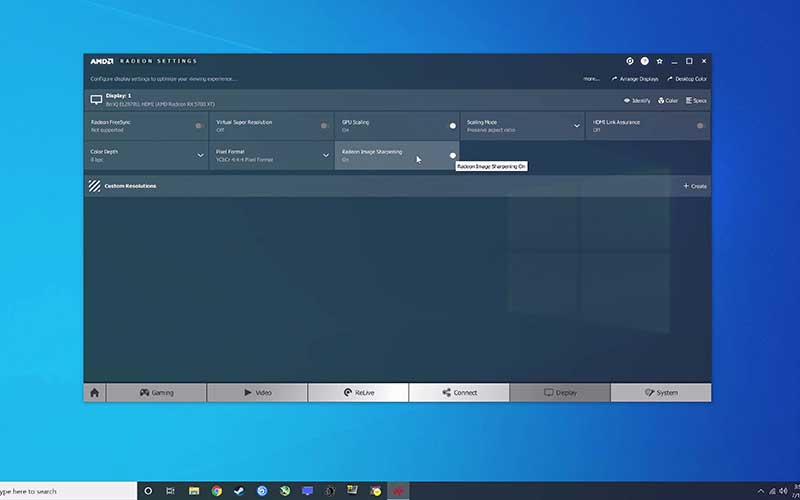Open the blue monitor app on taskbar
This screenshot has height=500, width=800.
coord(307,491)
